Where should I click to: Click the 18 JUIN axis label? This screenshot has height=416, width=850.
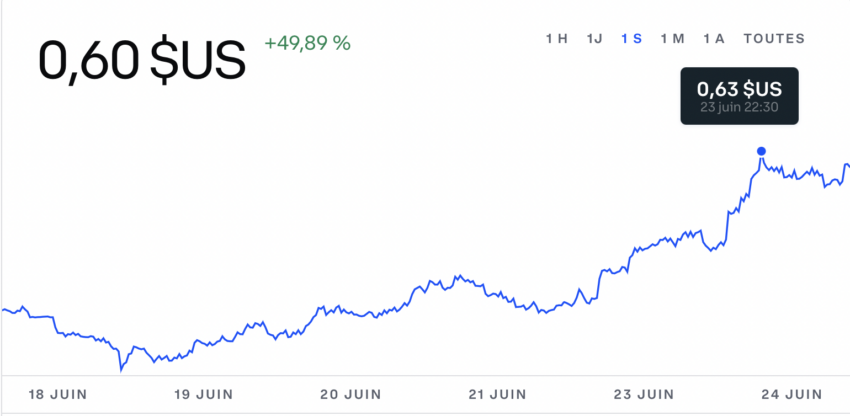pos(57,394)
